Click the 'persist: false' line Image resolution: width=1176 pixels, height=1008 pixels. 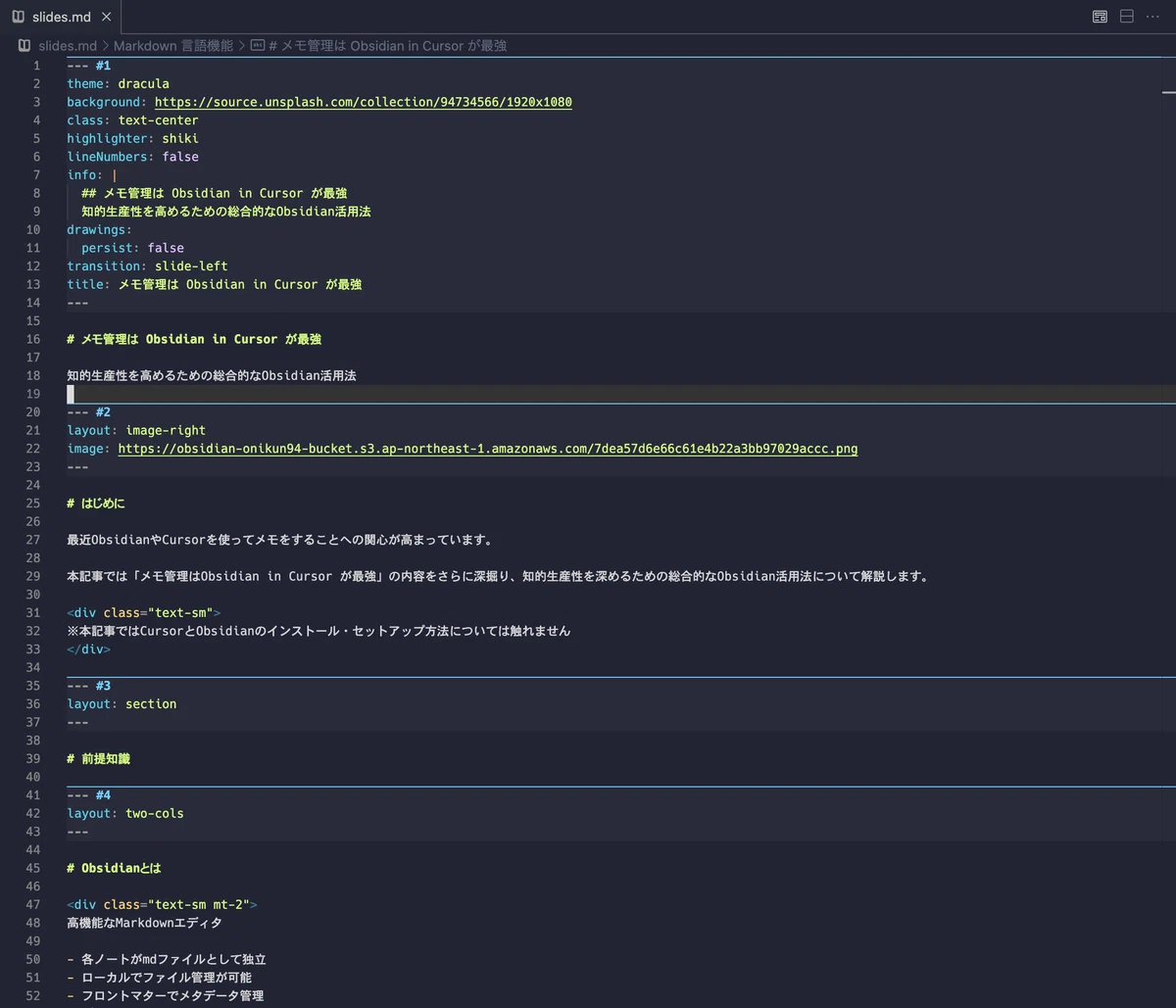pos(132,248)
